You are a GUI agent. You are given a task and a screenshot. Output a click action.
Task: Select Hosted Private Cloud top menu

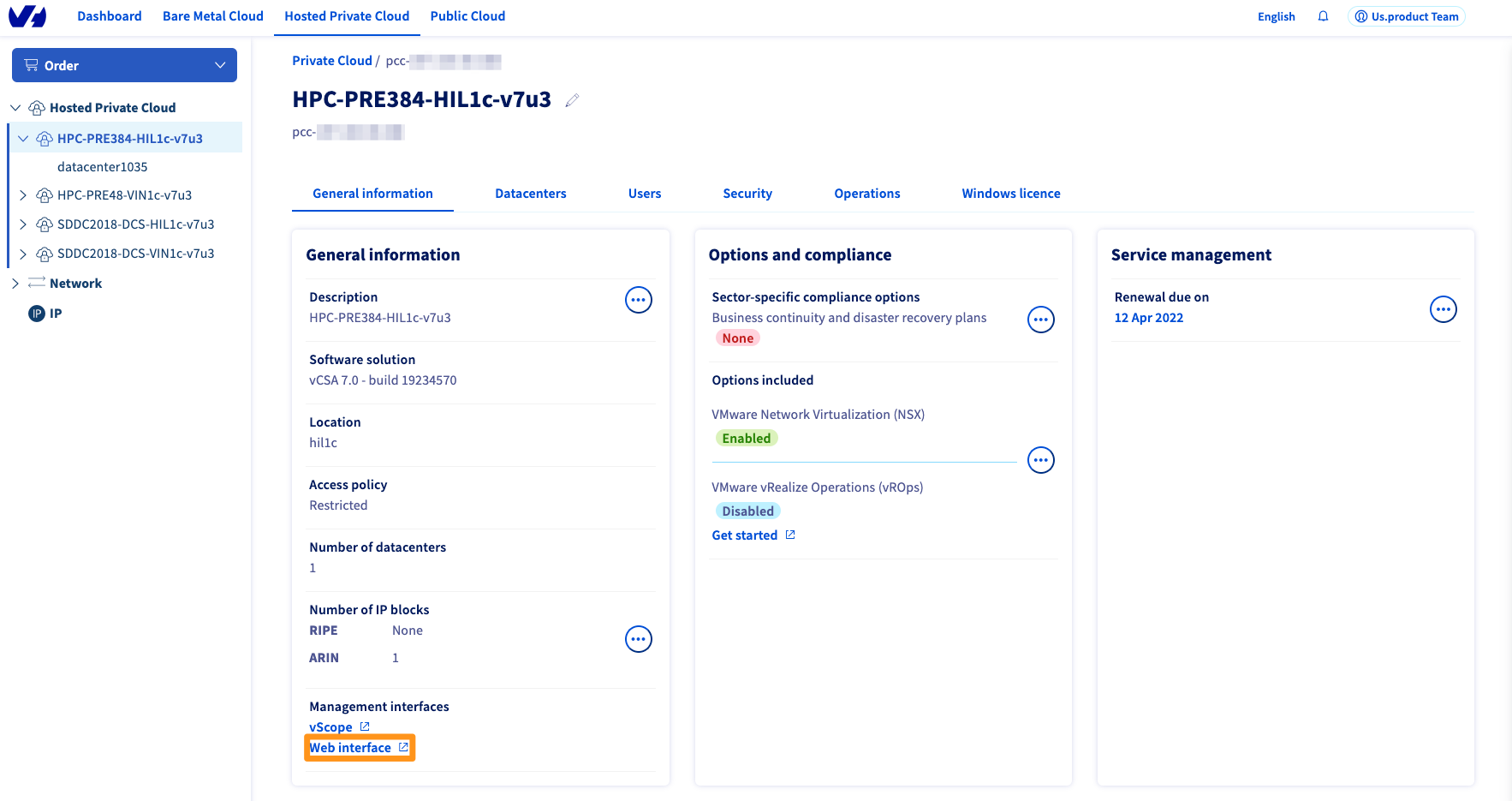click(347, 16)
